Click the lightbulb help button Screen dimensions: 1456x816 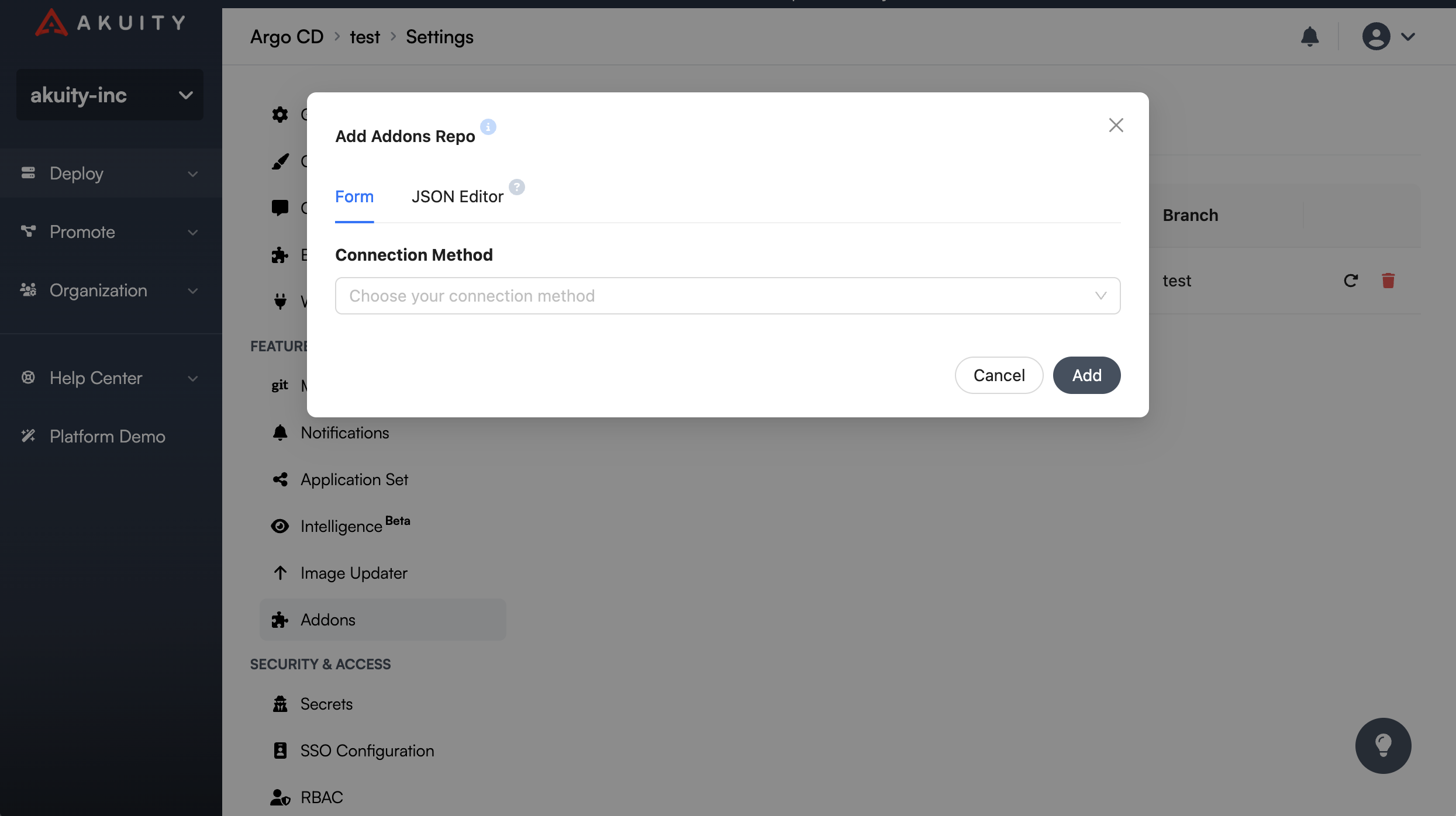pos(1383,746)
